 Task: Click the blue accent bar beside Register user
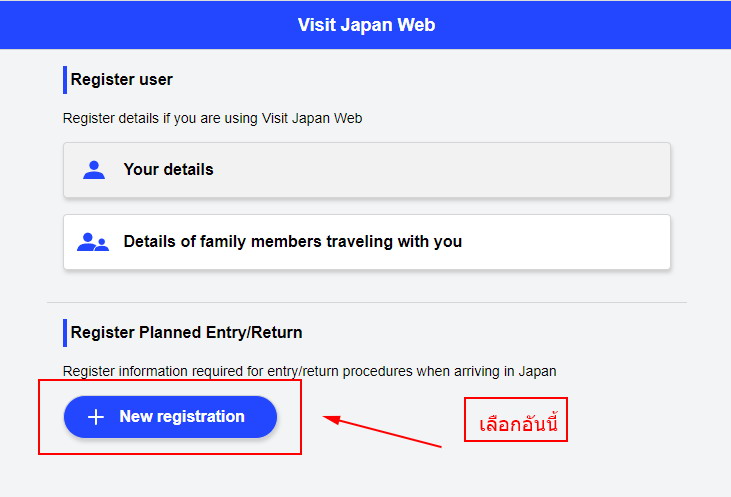coord(65,80)
